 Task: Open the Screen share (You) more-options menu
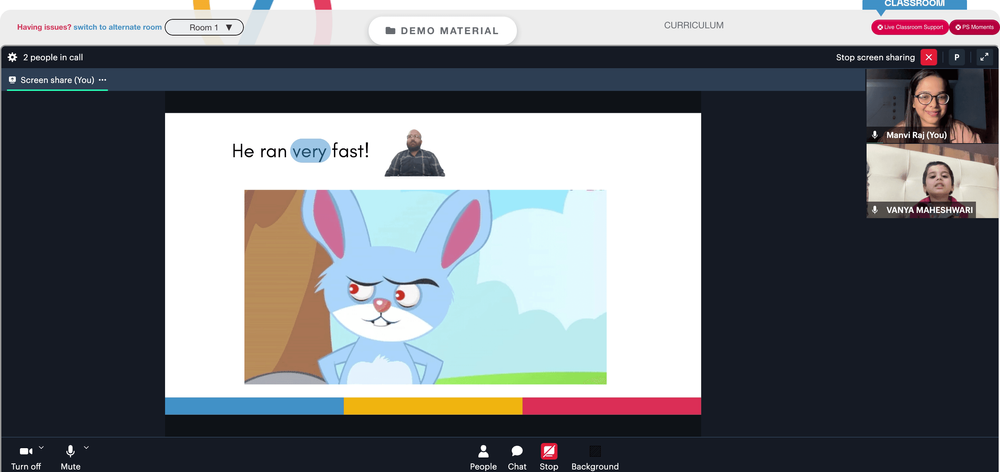pyautogui.click(x=103, y=80)
